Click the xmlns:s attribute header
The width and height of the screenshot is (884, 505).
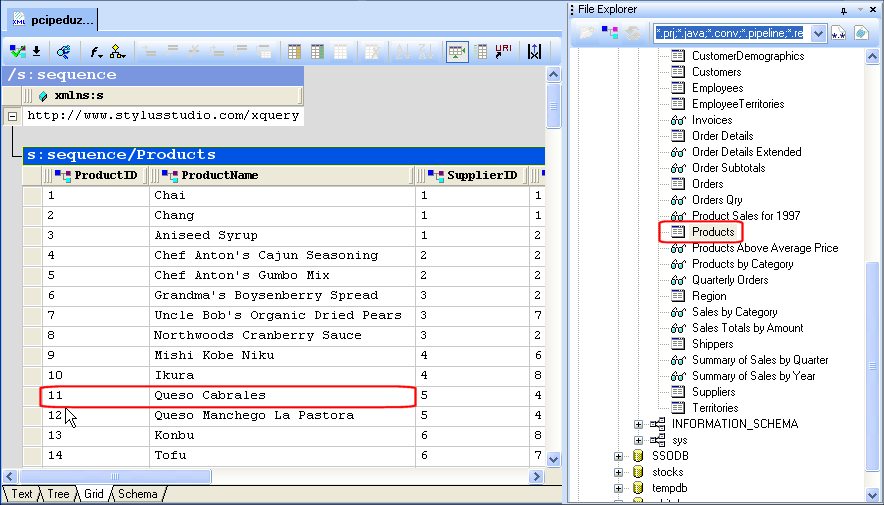162,96
